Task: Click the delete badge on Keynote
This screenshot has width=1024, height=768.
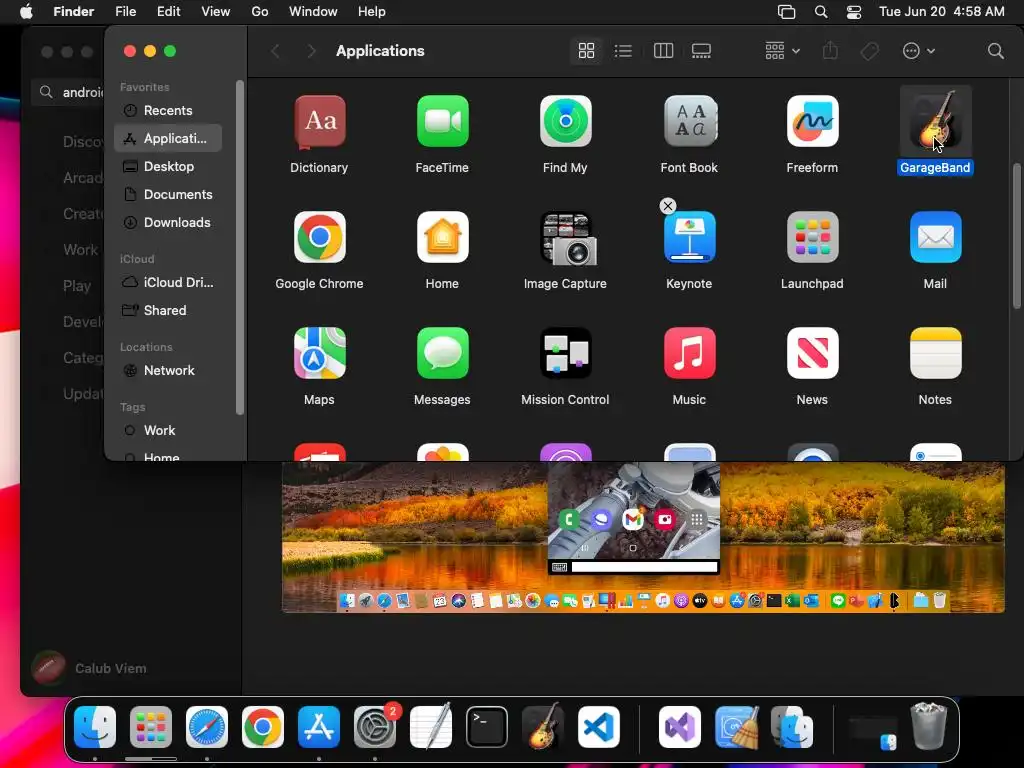Action: [667, 206]
